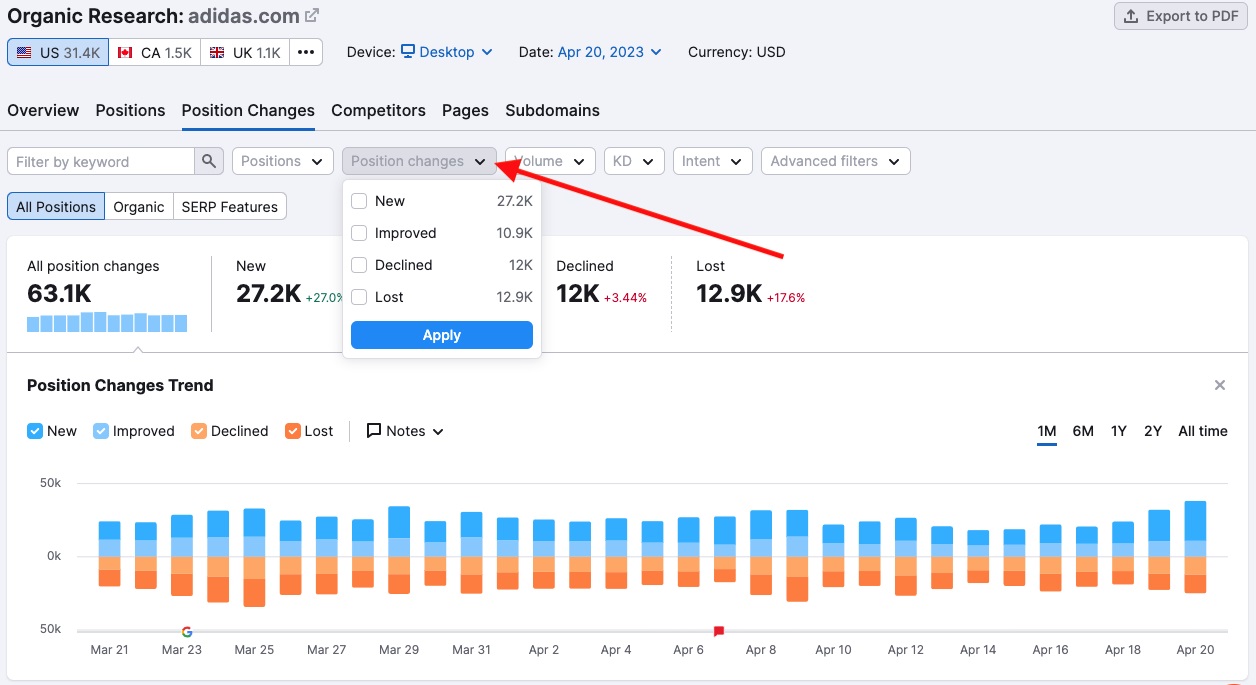Click the Apply button
The height and width of the screenshot is (685, 1256).
442,335
